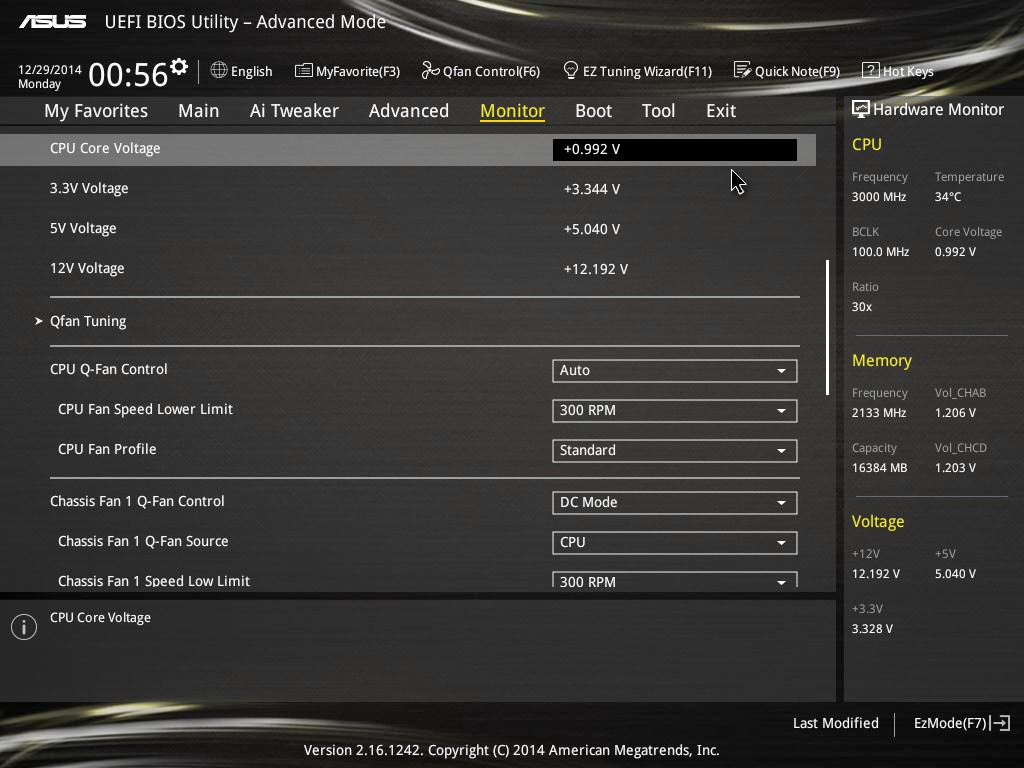Select the 5V Voltage row
This screenshot has width=1024, height=768.
pos(408,229)
